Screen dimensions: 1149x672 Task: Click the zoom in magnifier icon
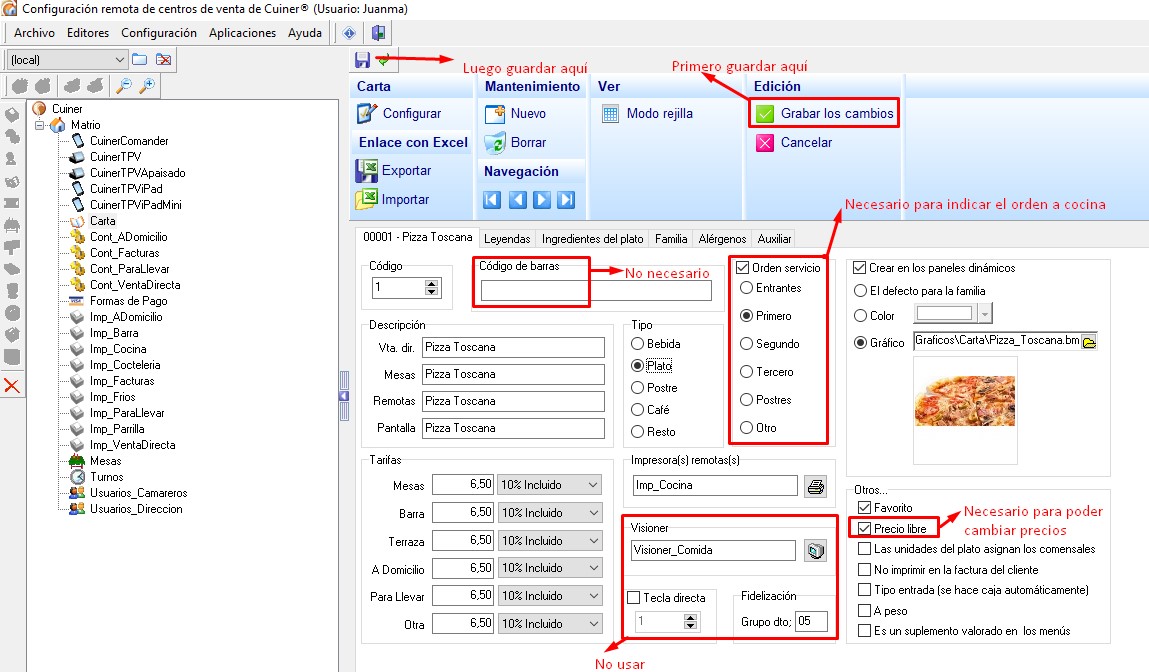[x=147, y=86]
